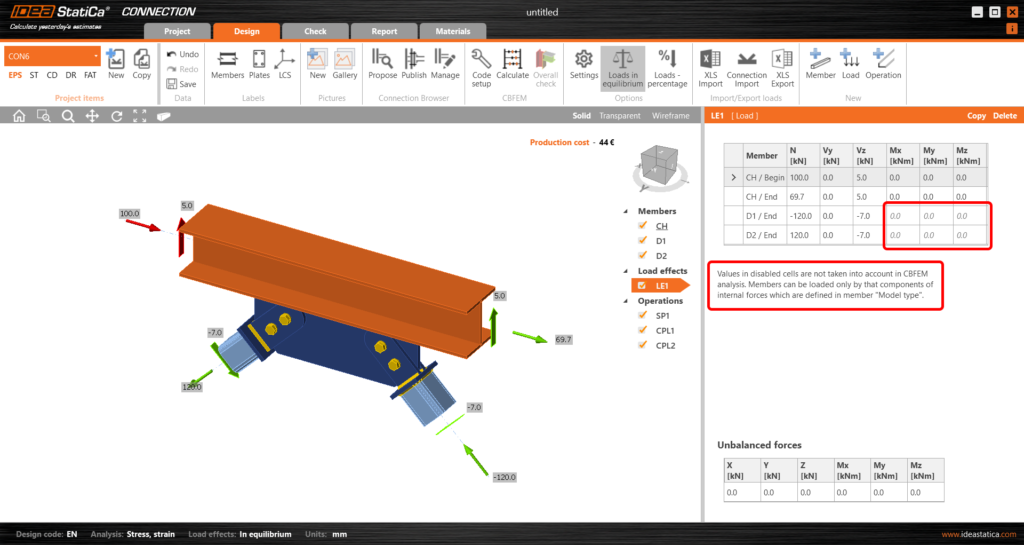Edit the N value for CH / Begin
Viewport: 1024px width, 545px height.
pos(800,177)
